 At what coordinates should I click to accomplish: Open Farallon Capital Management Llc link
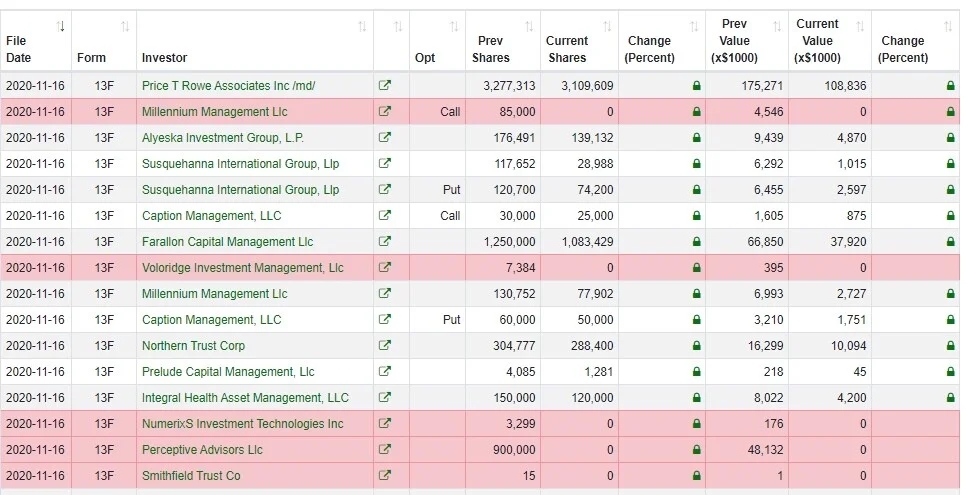click(x=227, y=242)
